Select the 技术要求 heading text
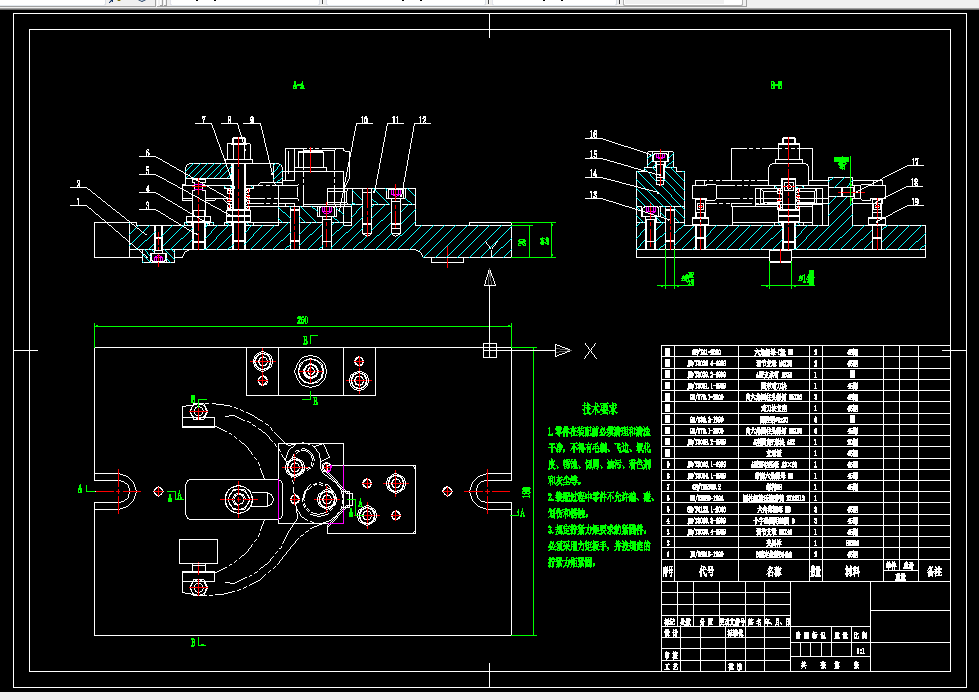979x700 pixels. (600, 408)
